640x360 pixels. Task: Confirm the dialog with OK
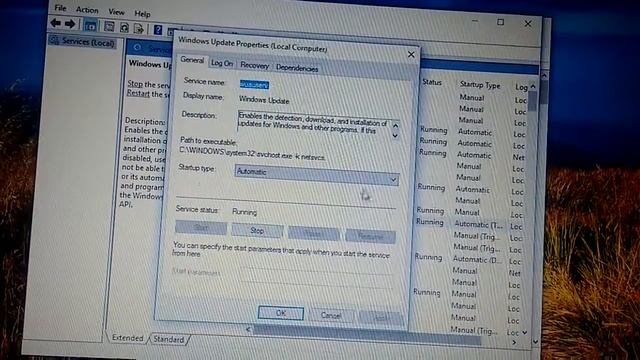[x=281, y=313]
